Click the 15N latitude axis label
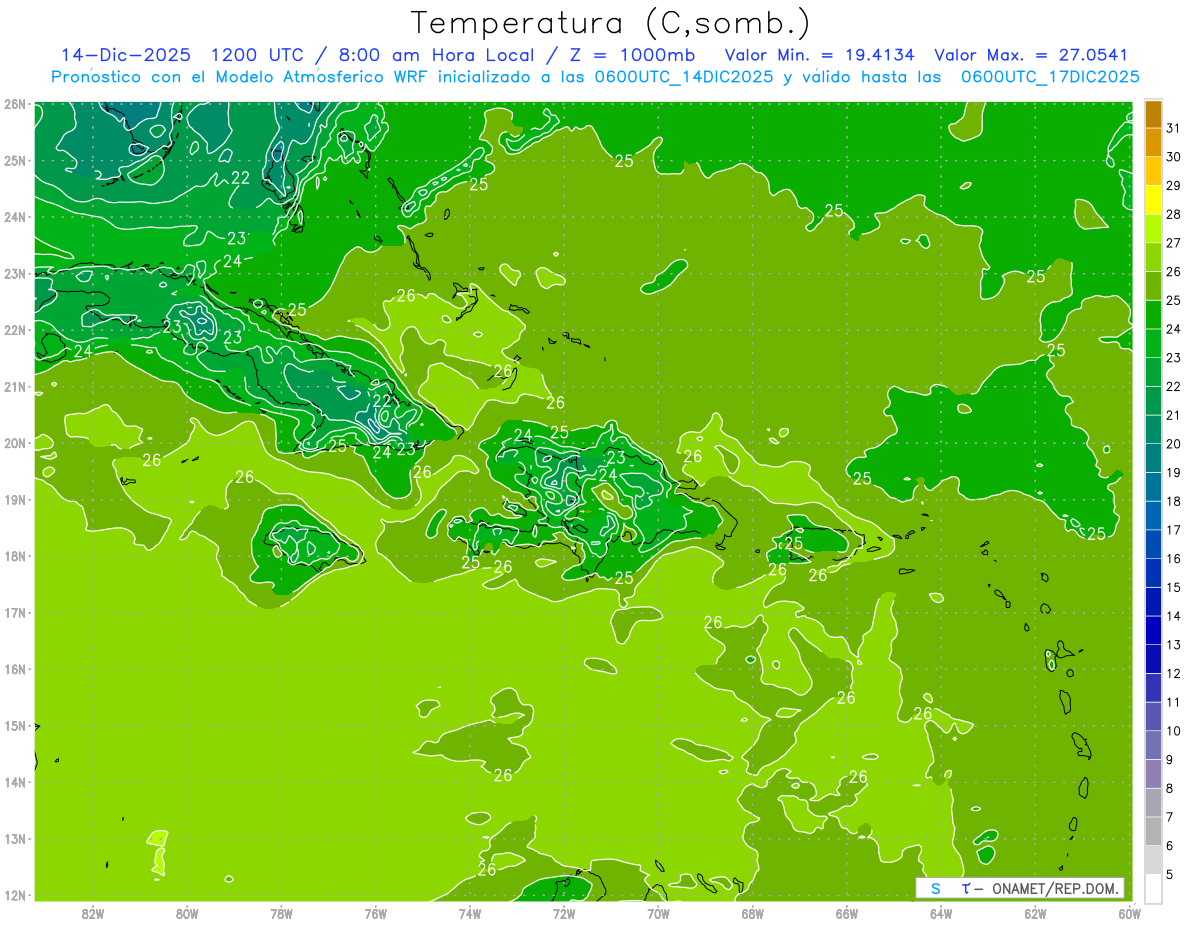This screenshot has height=927, width=1200. point(15,726)
